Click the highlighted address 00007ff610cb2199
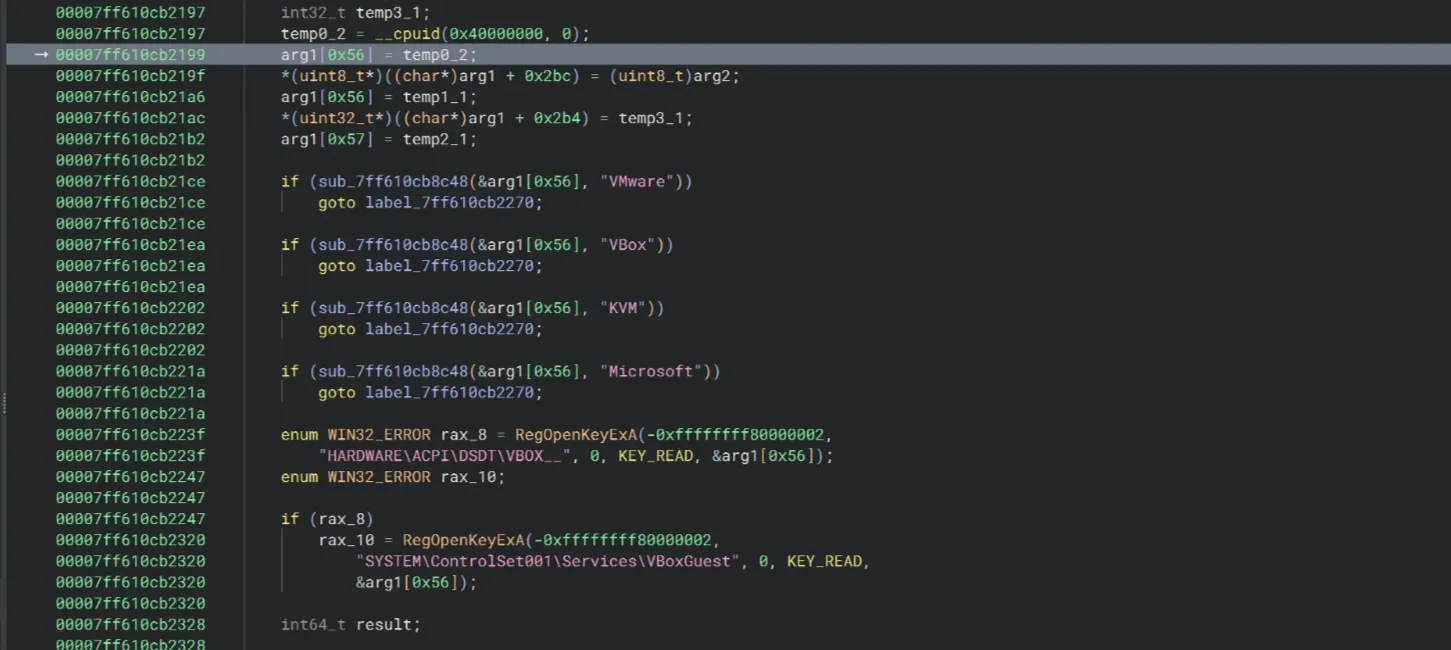 pos(130,55)
